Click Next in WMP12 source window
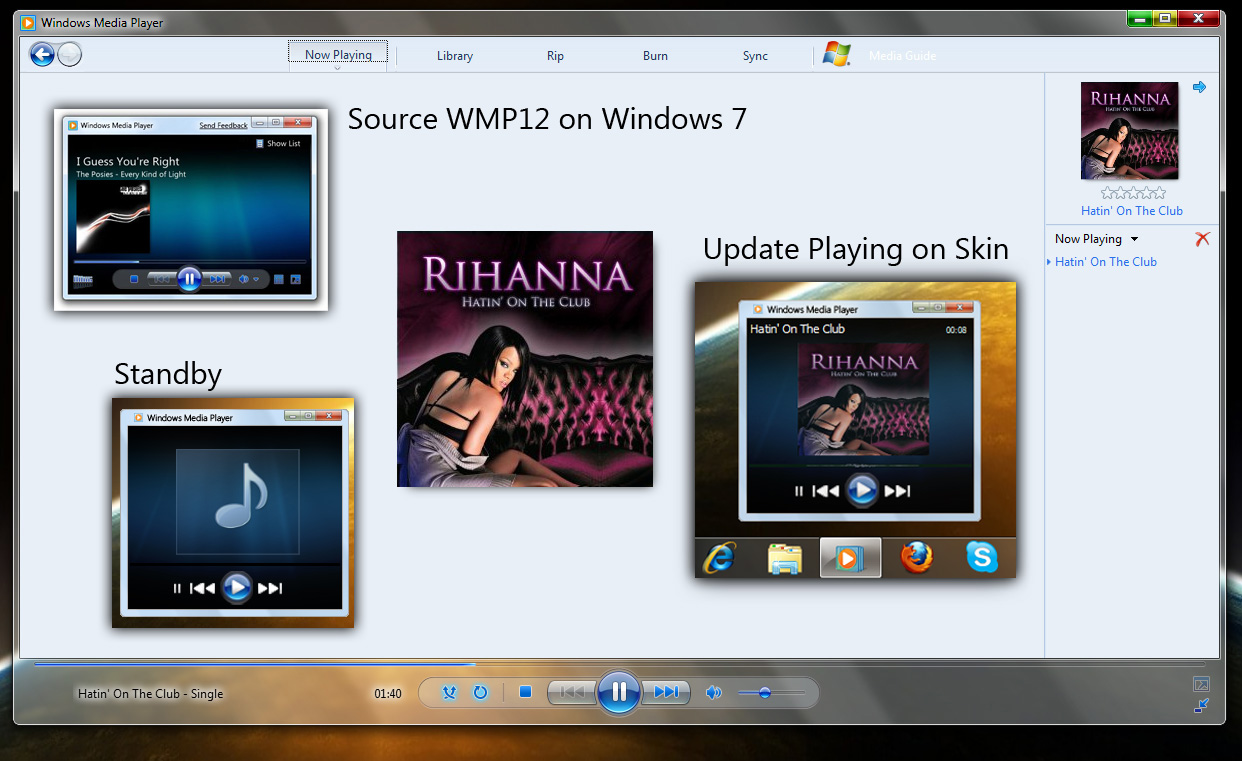Image resolution: width=1242 pixels, height=761 pixels. (x=217, y=279)
